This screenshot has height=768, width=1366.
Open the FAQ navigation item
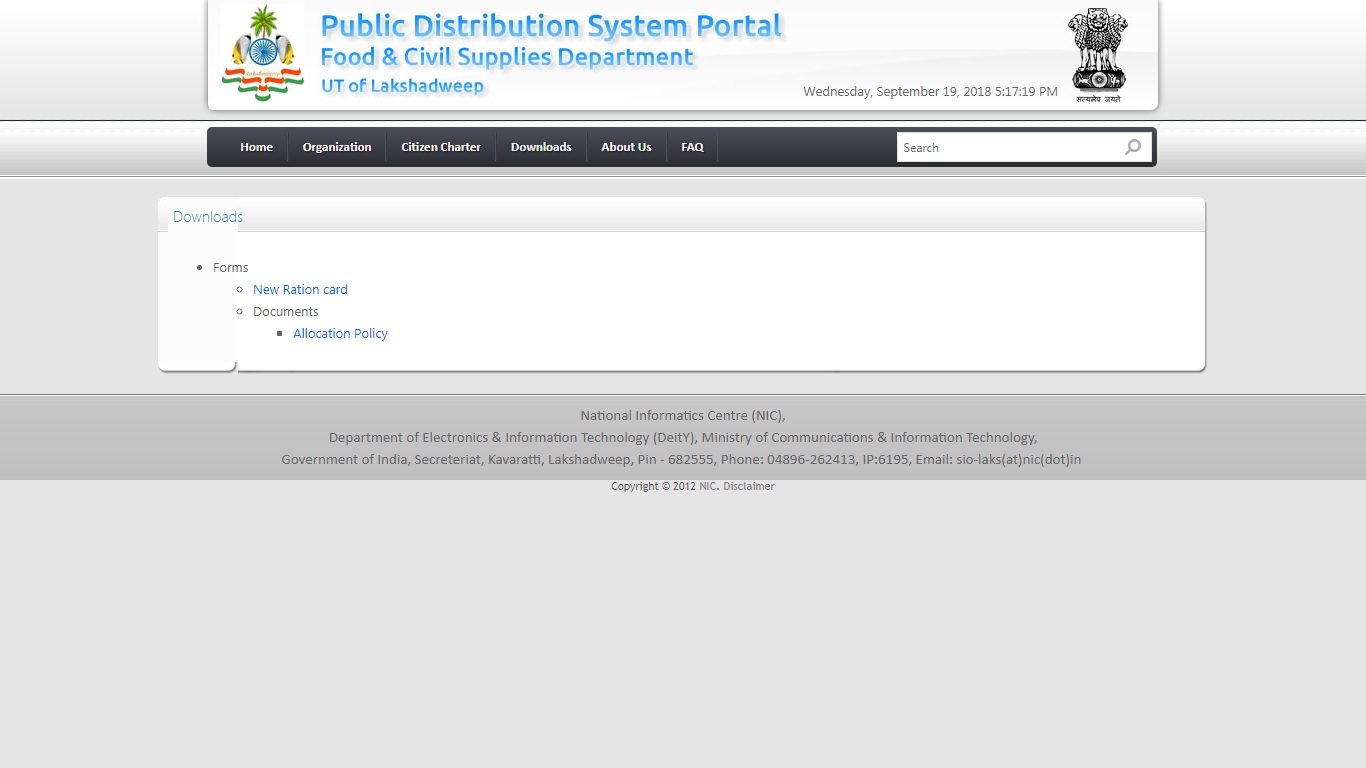[x=692, y=147]
